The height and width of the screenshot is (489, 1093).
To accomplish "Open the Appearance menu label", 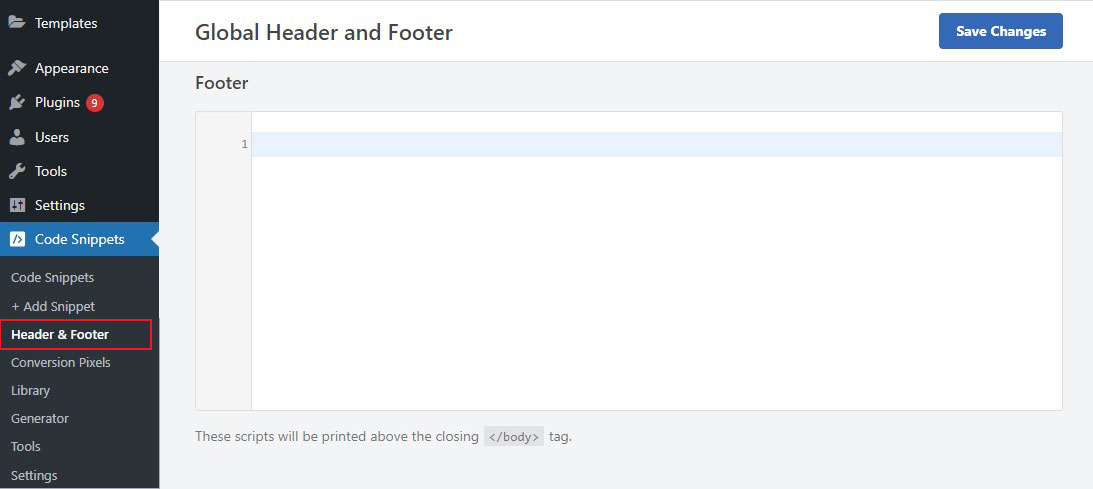I will 72,68.
